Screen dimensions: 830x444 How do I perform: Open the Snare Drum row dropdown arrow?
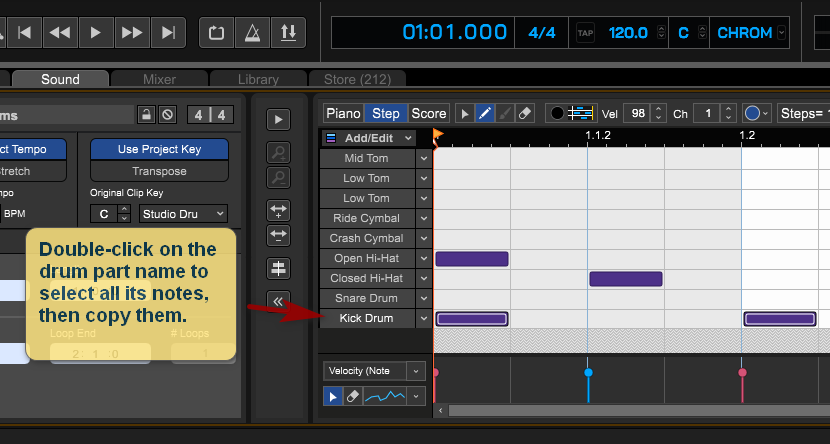423,298
